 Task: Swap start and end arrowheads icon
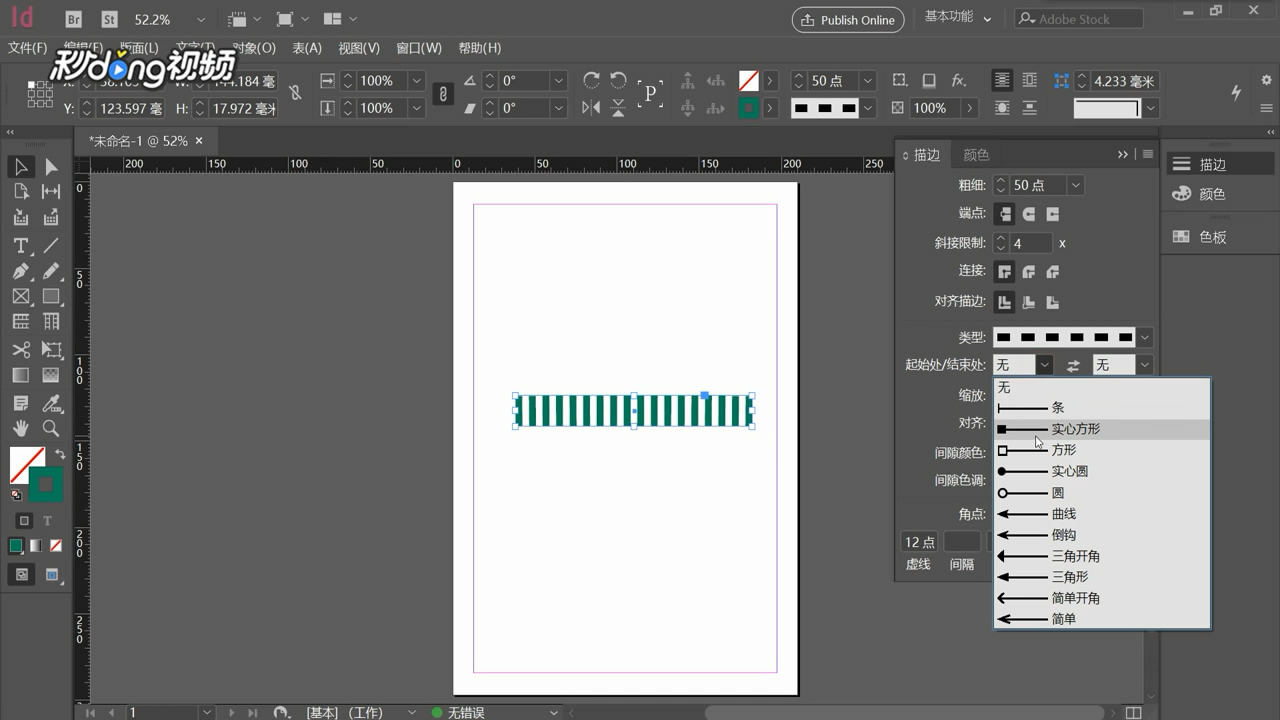tap(1073, 366)
